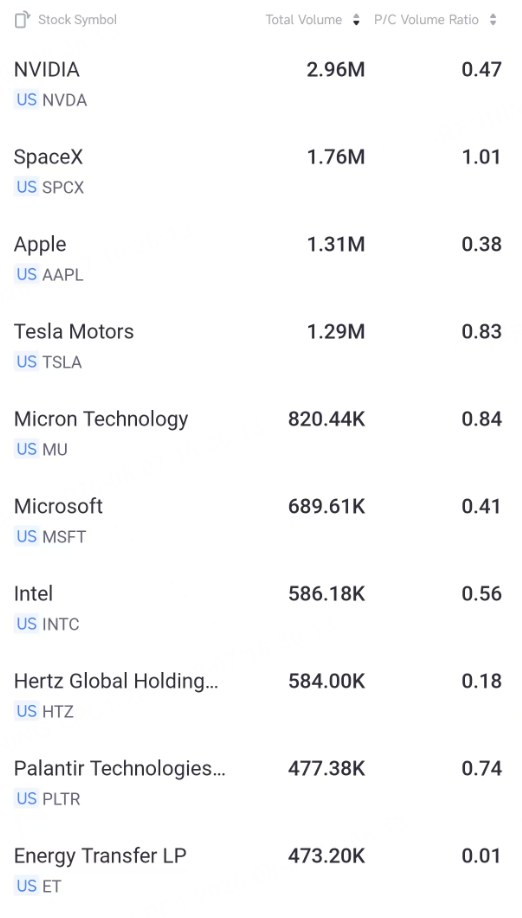522x918 pixels.
Task: Open Microsoft MSFT options details
Action: pos(261,520)
